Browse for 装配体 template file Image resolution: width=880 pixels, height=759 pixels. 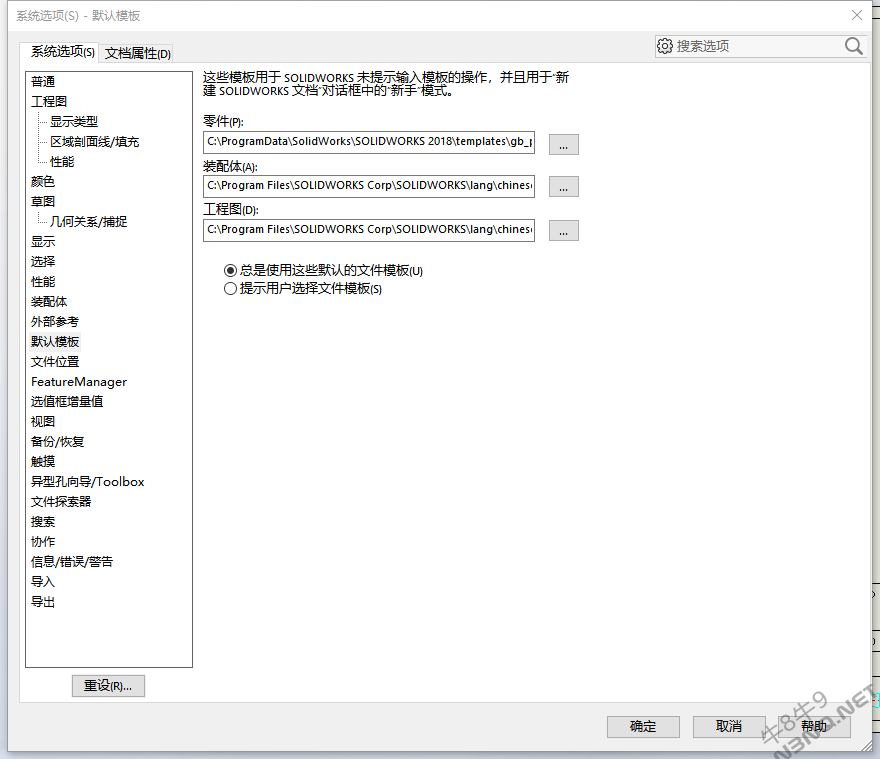(x=563, y=186)
